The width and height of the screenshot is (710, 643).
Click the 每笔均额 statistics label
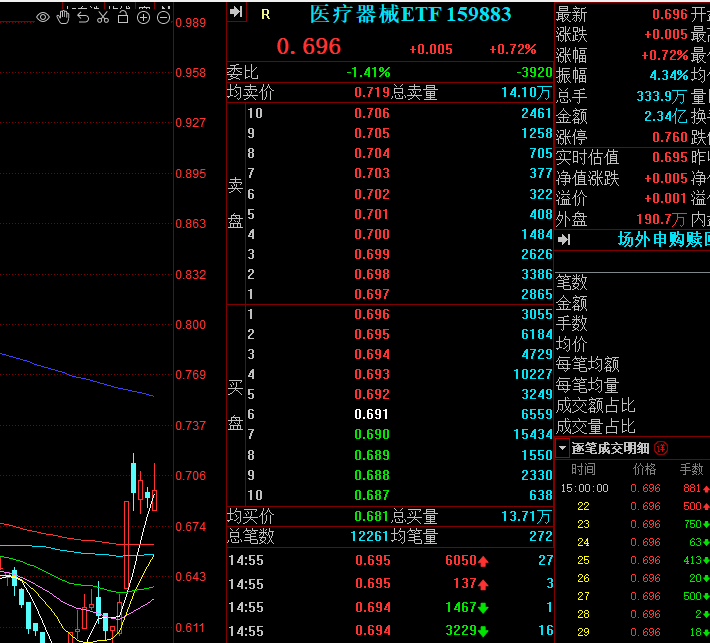(587, 364)
